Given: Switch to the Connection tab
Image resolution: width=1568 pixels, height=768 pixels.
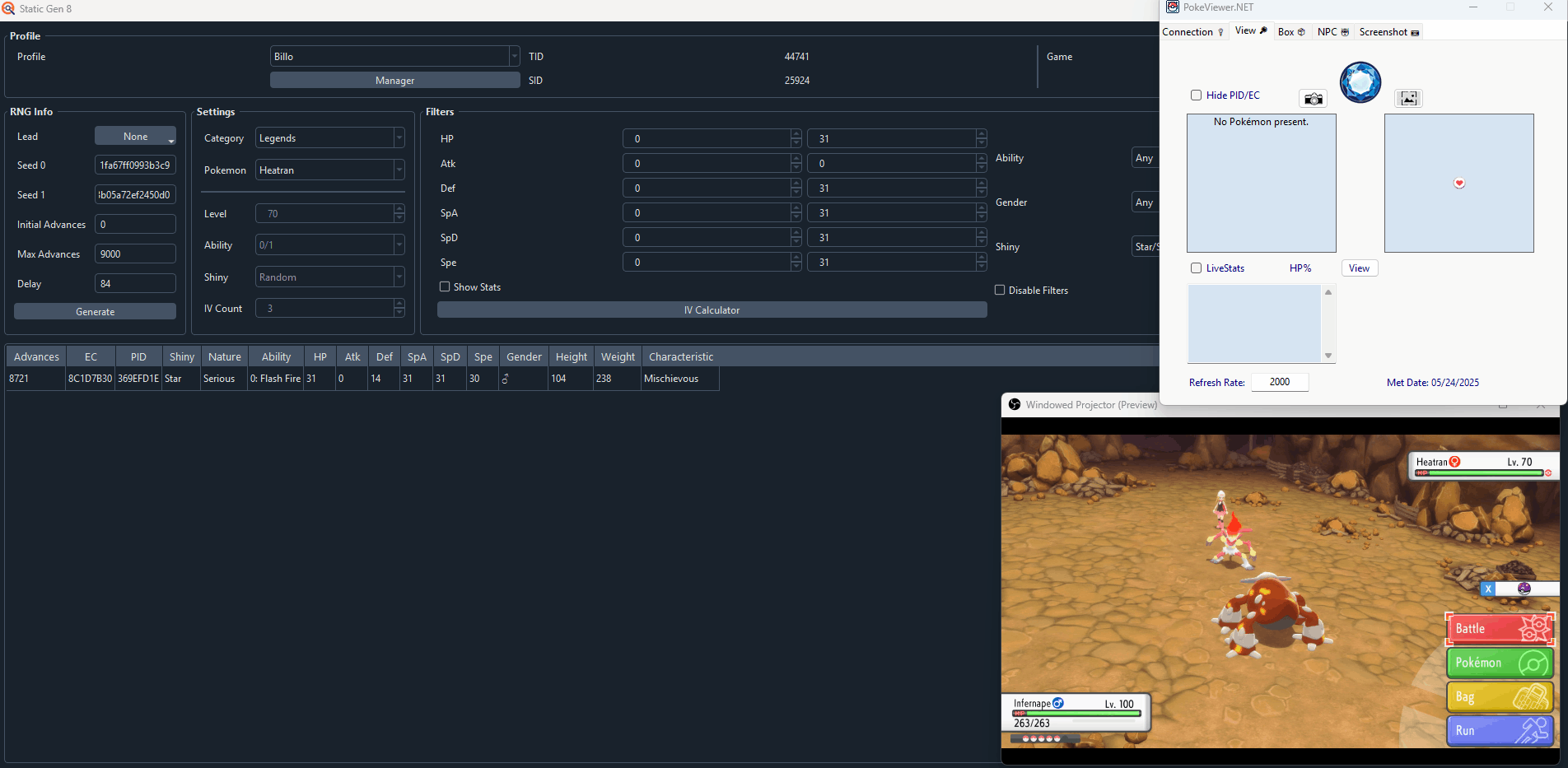Looking at the screenshot, I should coord(1193,32).
